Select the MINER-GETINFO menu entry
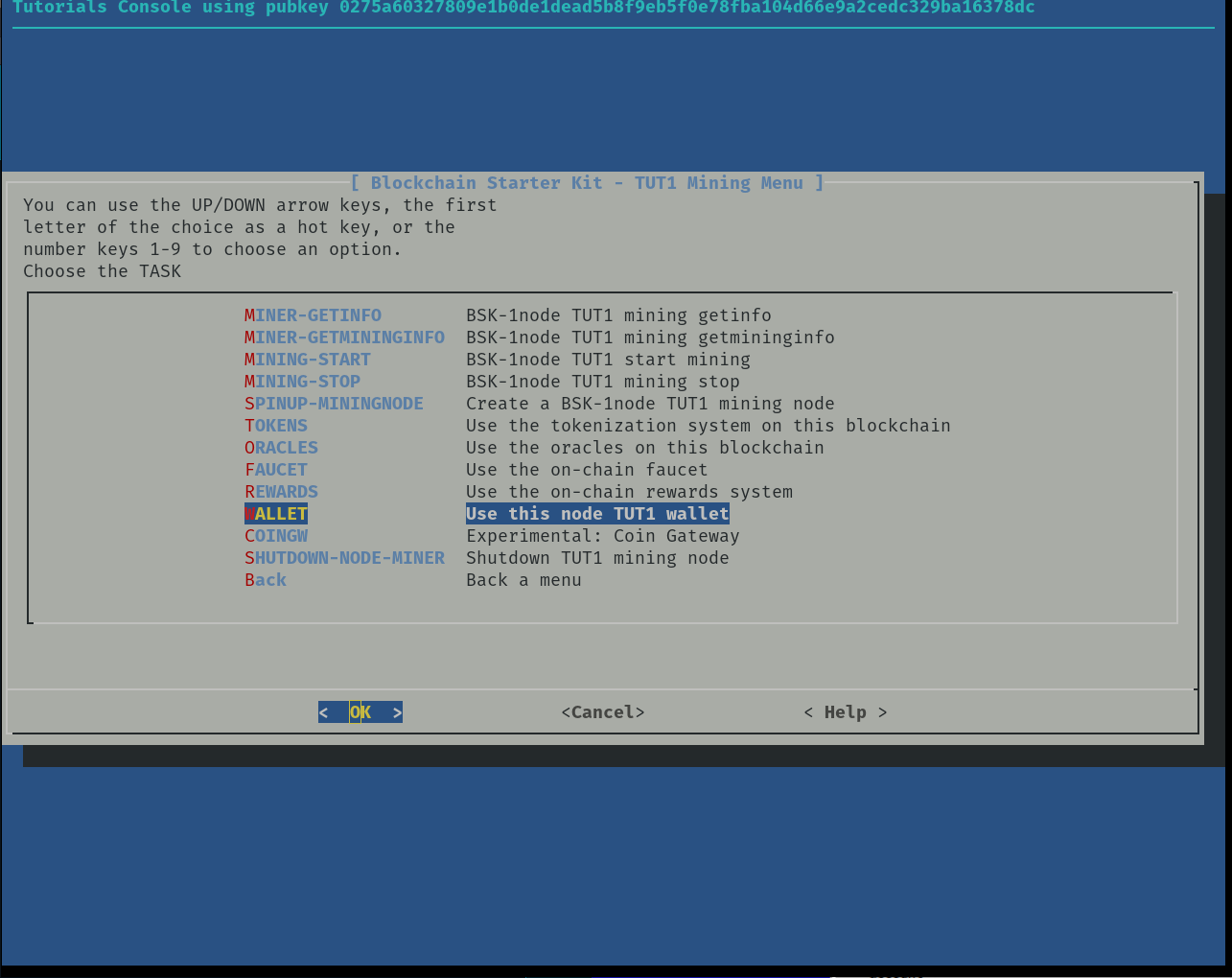 point(313,315)
